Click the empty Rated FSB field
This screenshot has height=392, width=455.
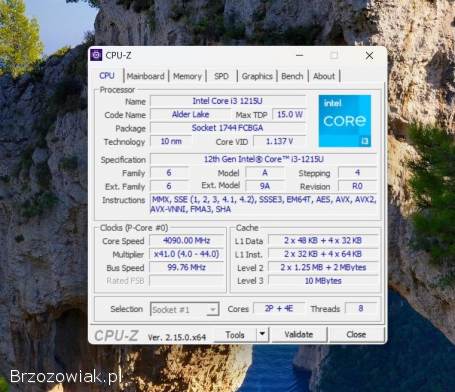[x=187, y=281]
